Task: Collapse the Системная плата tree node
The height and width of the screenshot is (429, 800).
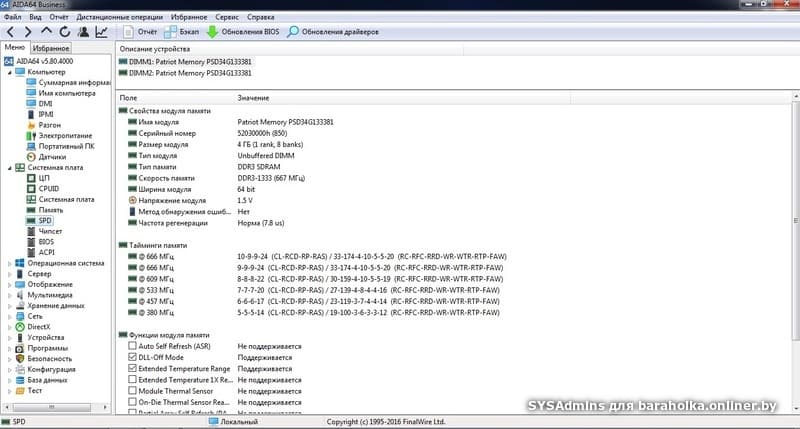Action: click(x=10, y=168)
